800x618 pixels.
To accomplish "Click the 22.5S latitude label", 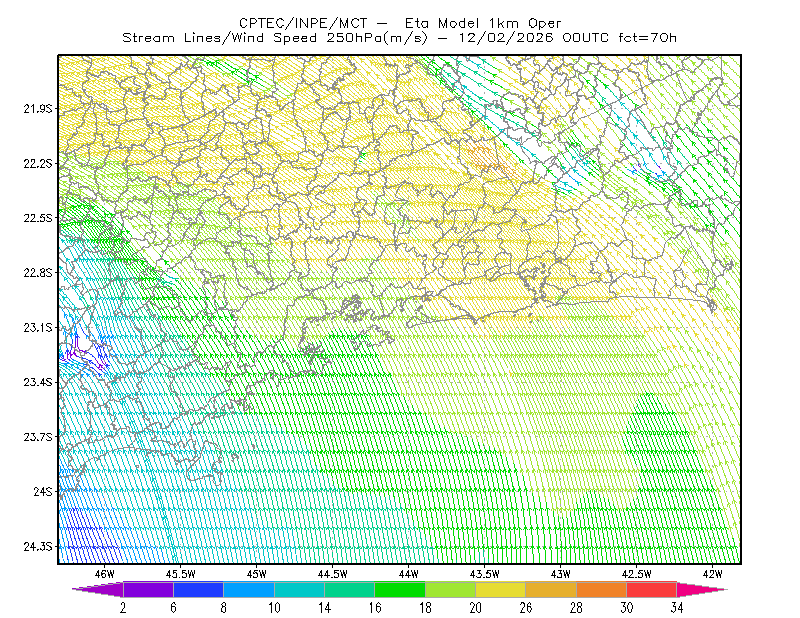I will click(38, 218).
